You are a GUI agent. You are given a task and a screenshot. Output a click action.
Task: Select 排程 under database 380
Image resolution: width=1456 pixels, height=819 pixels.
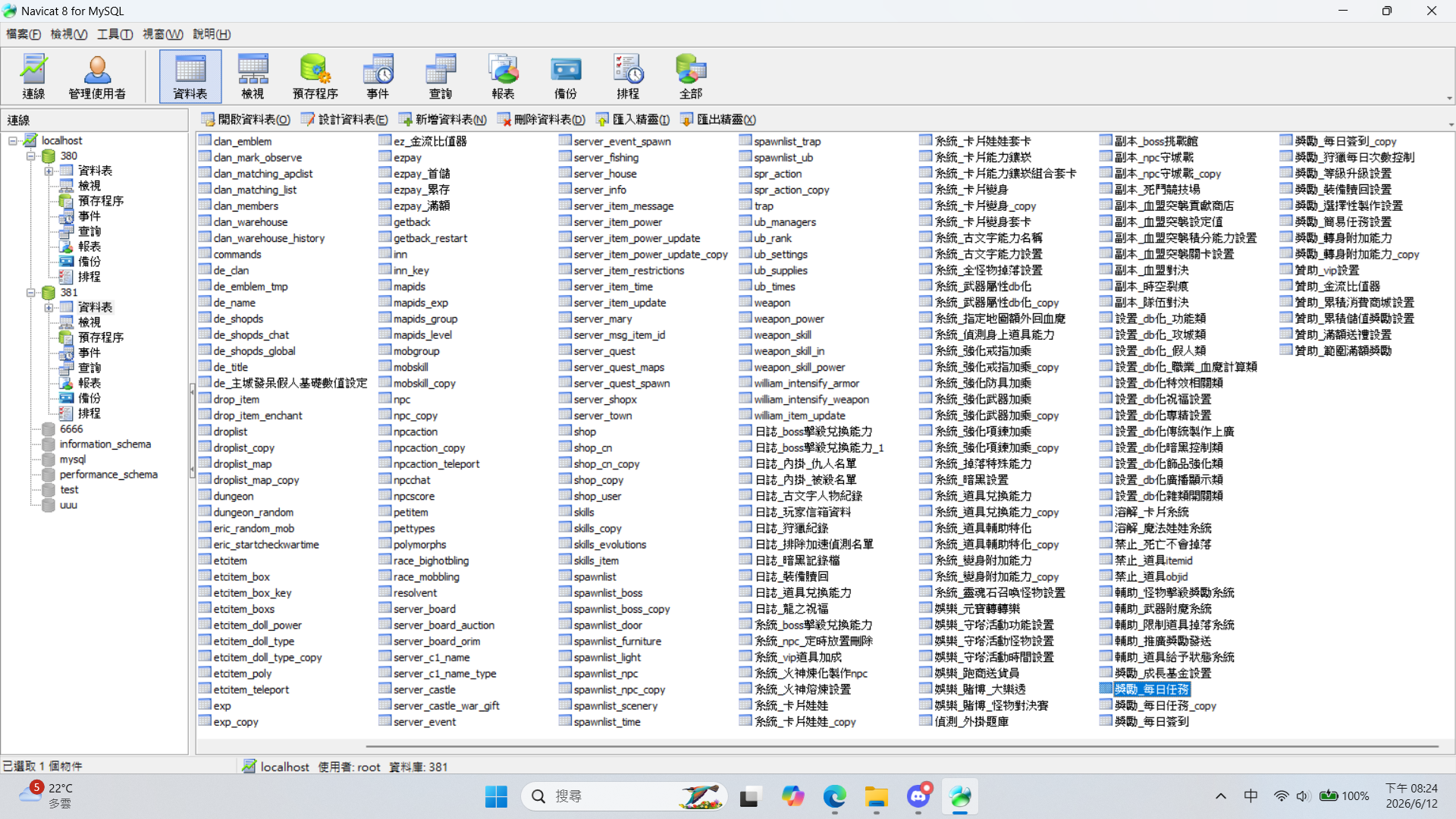(89, 277)
